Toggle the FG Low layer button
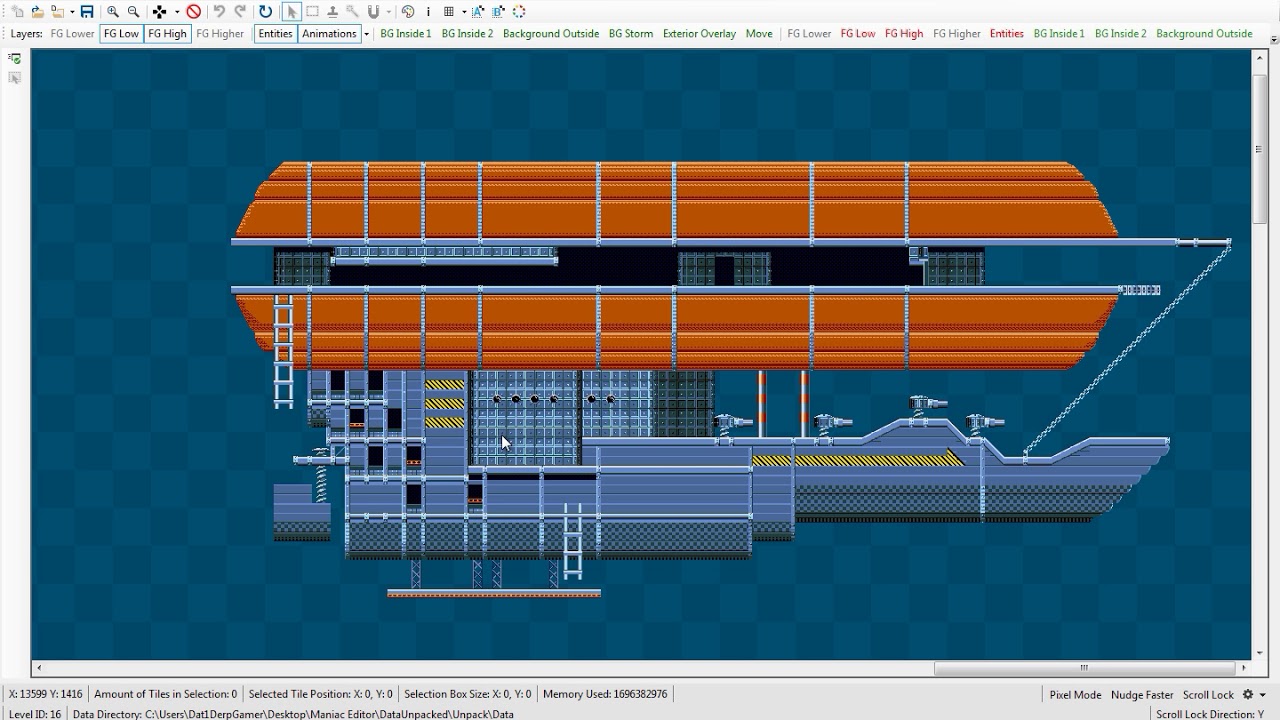The height and width of the screenshot is (720, 1280). coord(122,33)
